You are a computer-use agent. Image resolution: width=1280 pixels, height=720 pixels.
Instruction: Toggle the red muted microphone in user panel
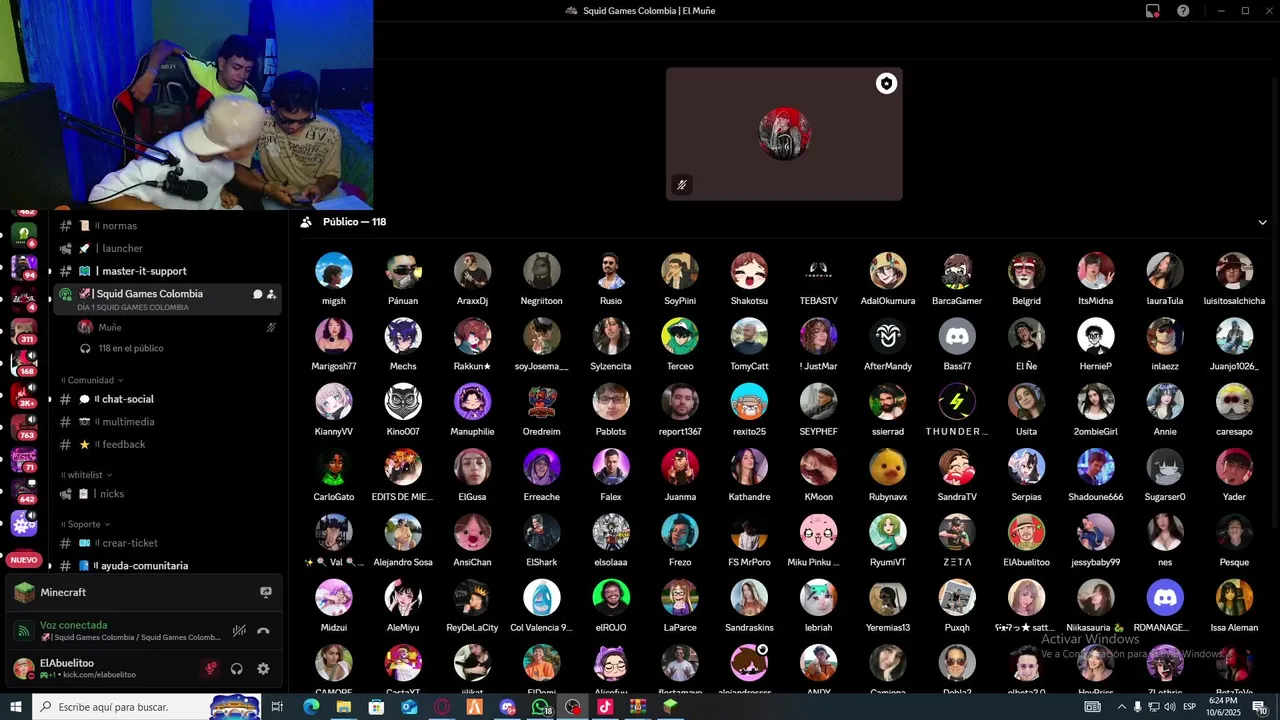pyautogui.click(x=211, y=669)
